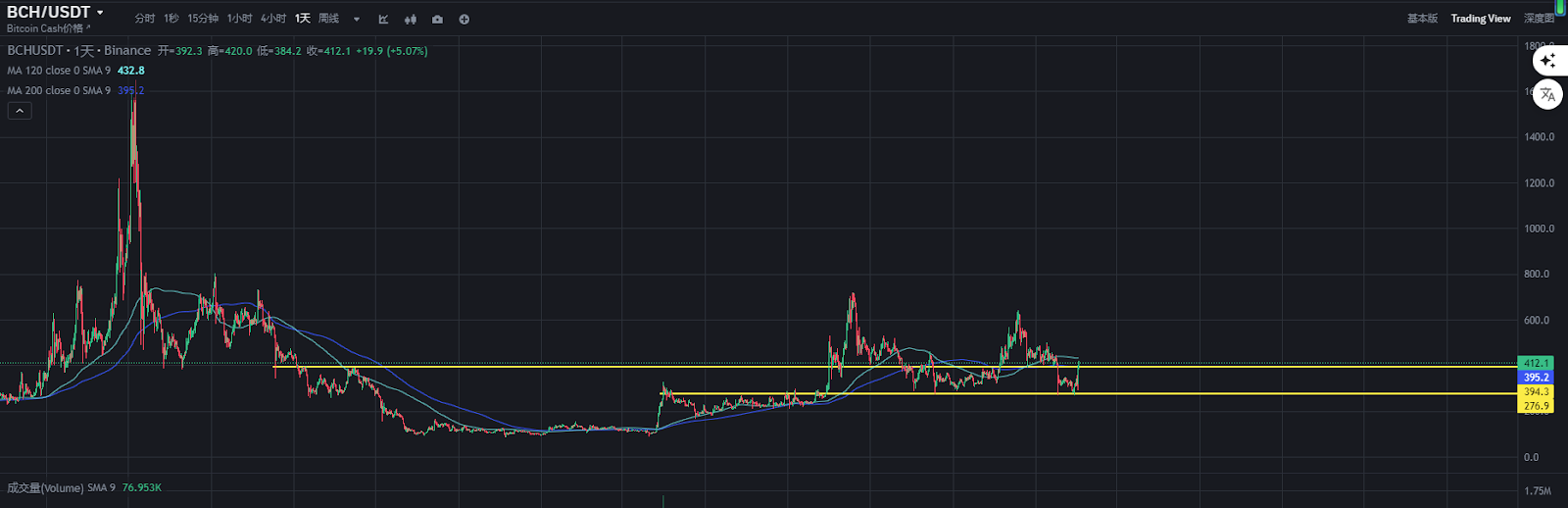Image resolution: width=1568 pixels, height=508 pixels.
Task: Click the yellow 276.9 line price label
Action: (x=1536, y=406)
